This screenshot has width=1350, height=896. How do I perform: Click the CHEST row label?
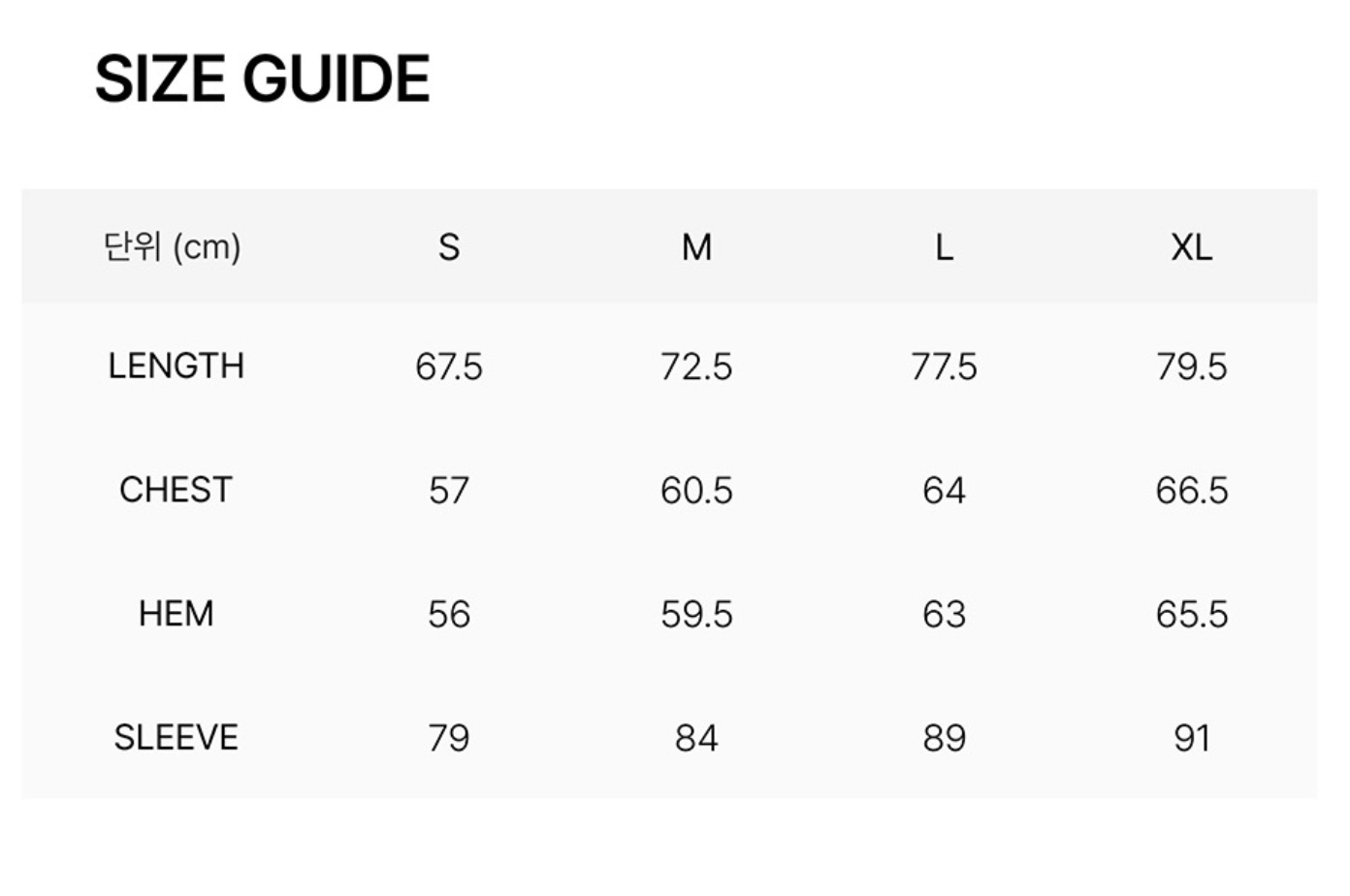(x=176, y=490)
